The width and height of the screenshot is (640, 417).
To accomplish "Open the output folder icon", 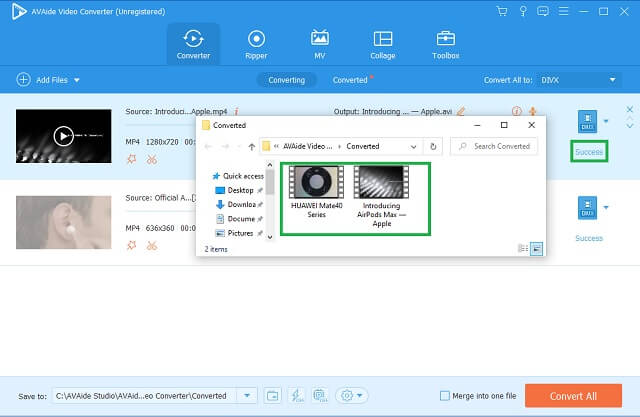I will click(272, 395).
